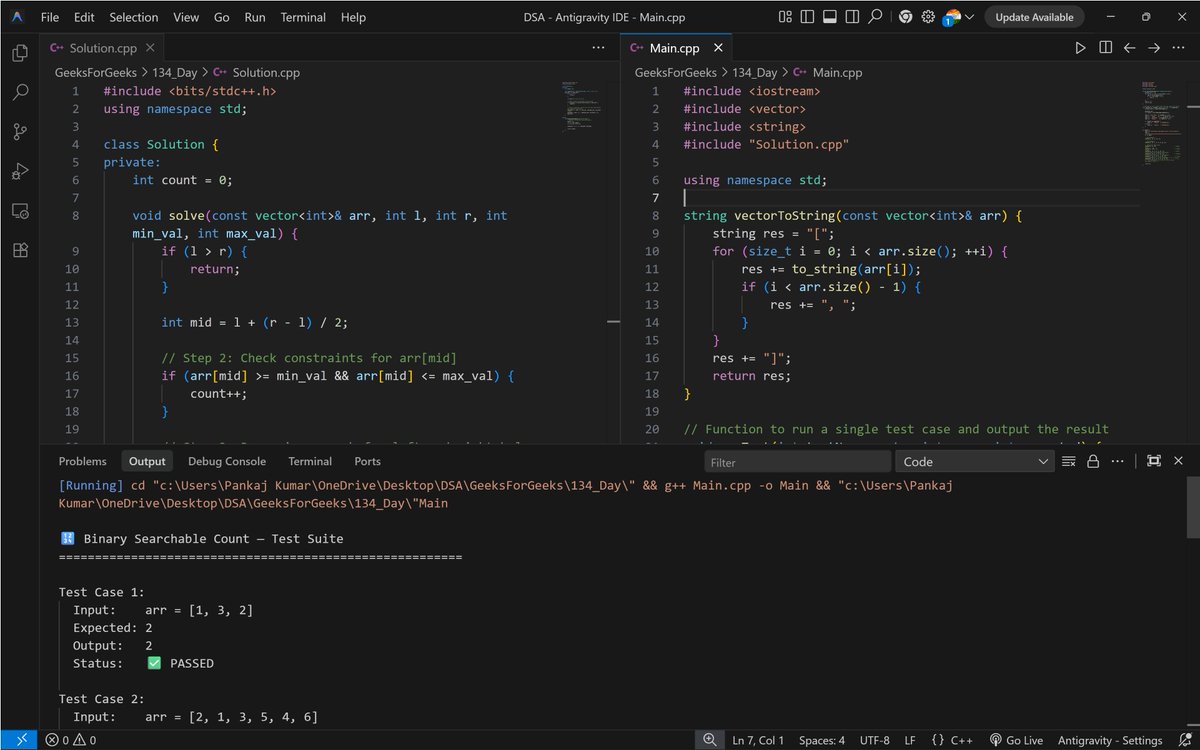Screen dimensions: 1200x750
Task: Open the account avatar dropdown
Action: pyautogui.click(x=960, y=17)
